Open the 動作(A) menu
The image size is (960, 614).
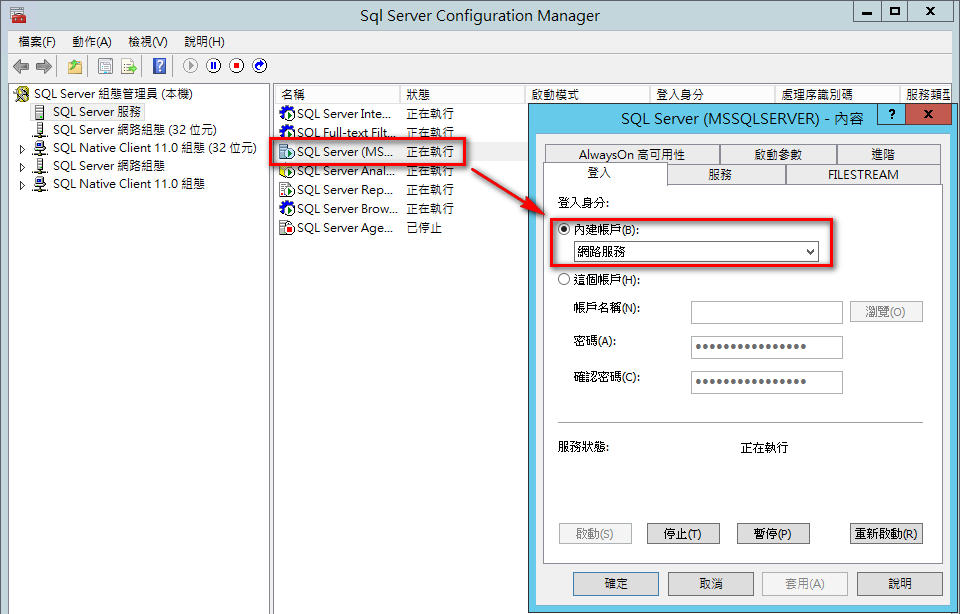(x=92, y=42)
